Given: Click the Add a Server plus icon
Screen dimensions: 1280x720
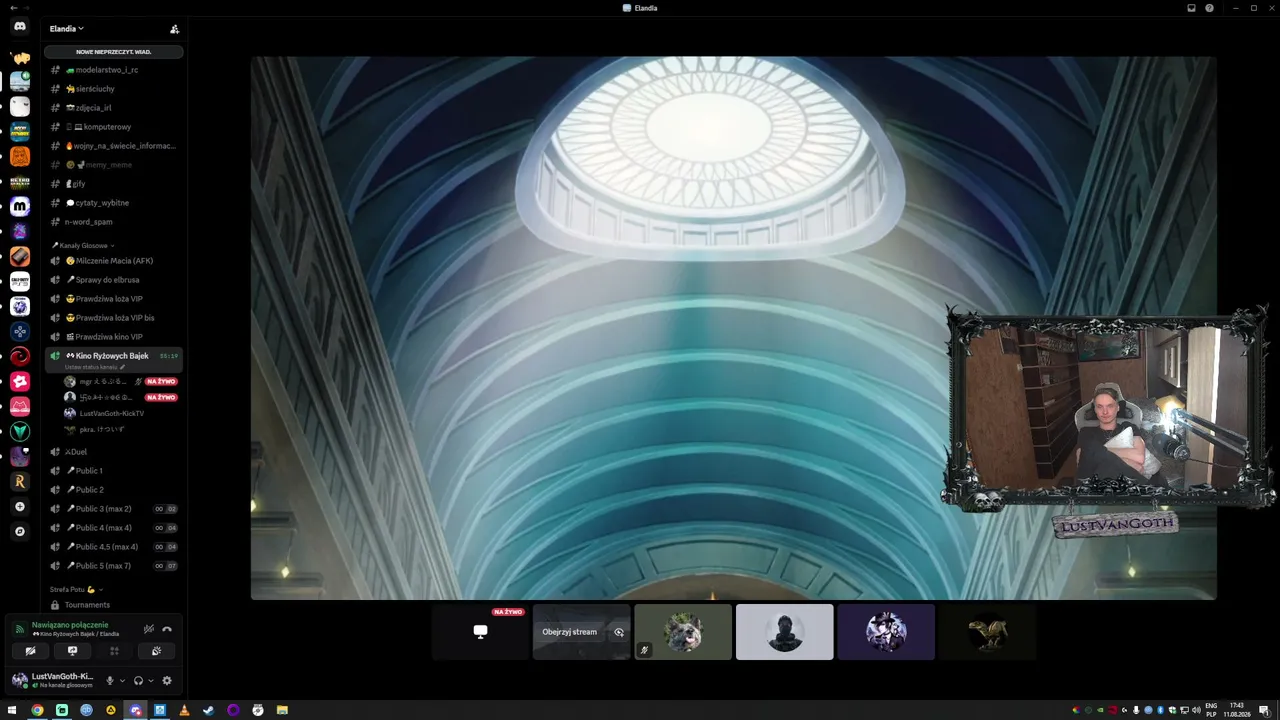Looking at the screenshot, I should click(20, 507).
